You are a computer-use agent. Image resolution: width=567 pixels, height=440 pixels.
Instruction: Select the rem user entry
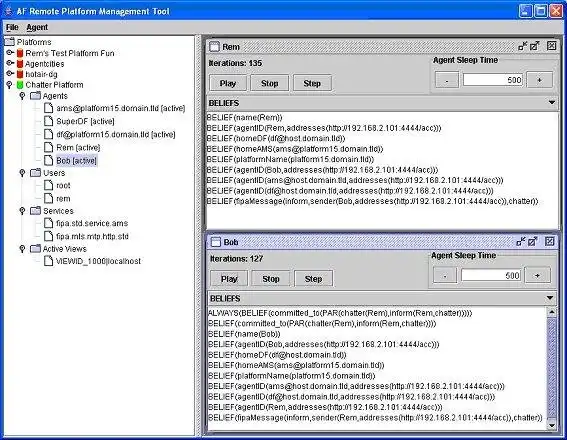click(x=63, y=198)
